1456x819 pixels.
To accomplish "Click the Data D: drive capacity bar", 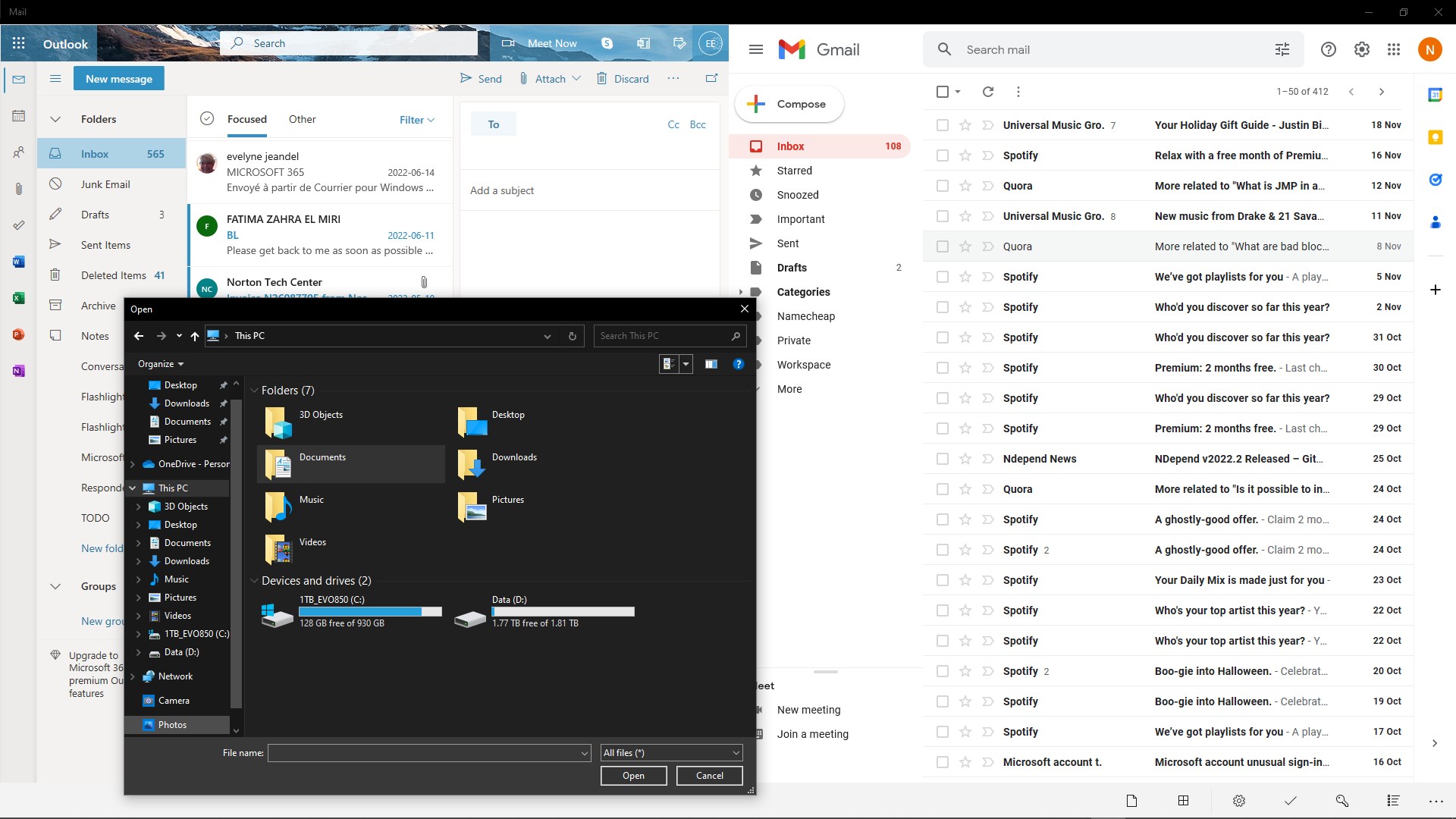I will [562, 611].
